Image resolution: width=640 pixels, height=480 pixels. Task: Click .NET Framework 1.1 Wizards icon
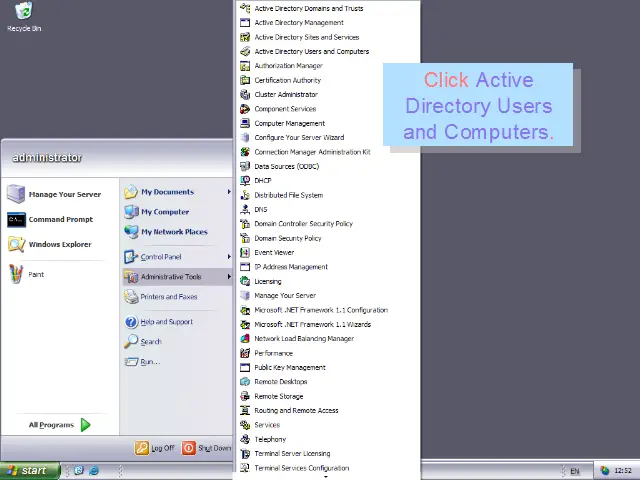coord(245,324)
